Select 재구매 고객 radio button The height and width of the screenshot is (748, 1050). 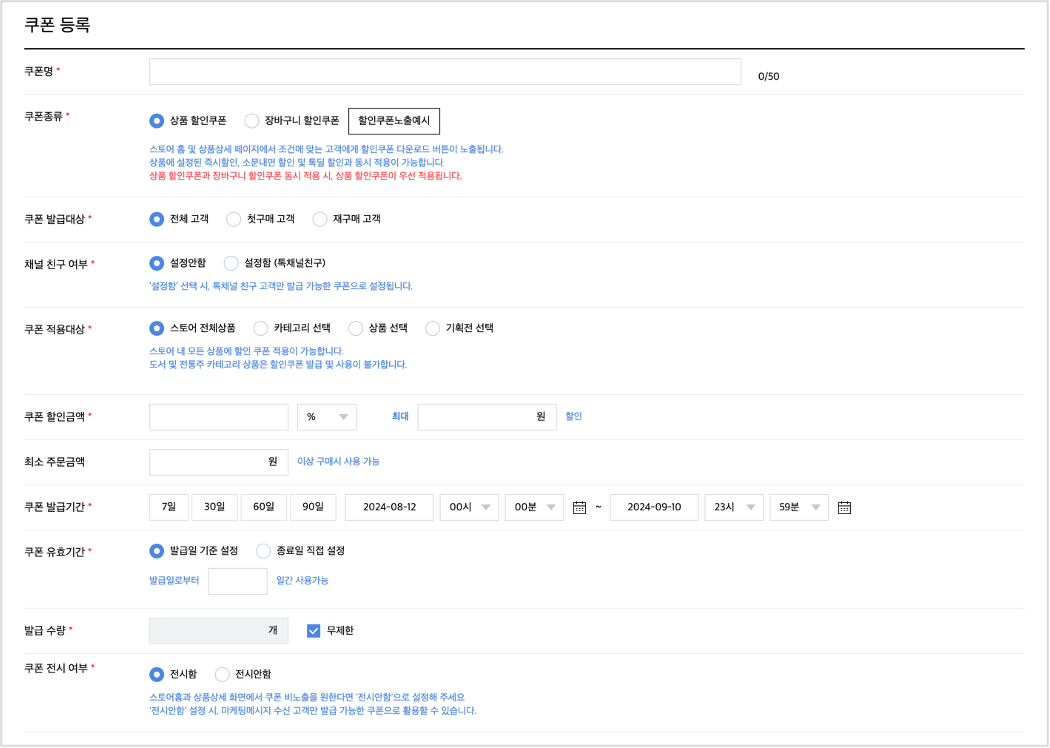pyautogui.click(x=320, y=218)
